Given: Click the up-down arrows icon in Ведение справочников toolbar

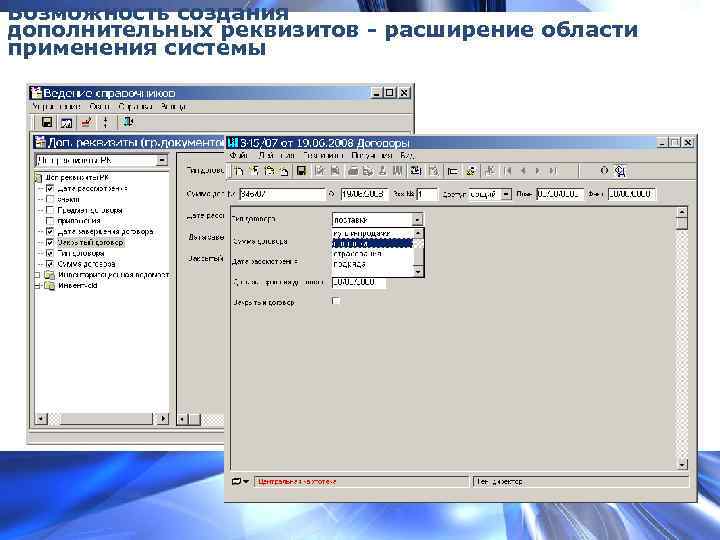Looking at the screenshot, I should 106,122.
